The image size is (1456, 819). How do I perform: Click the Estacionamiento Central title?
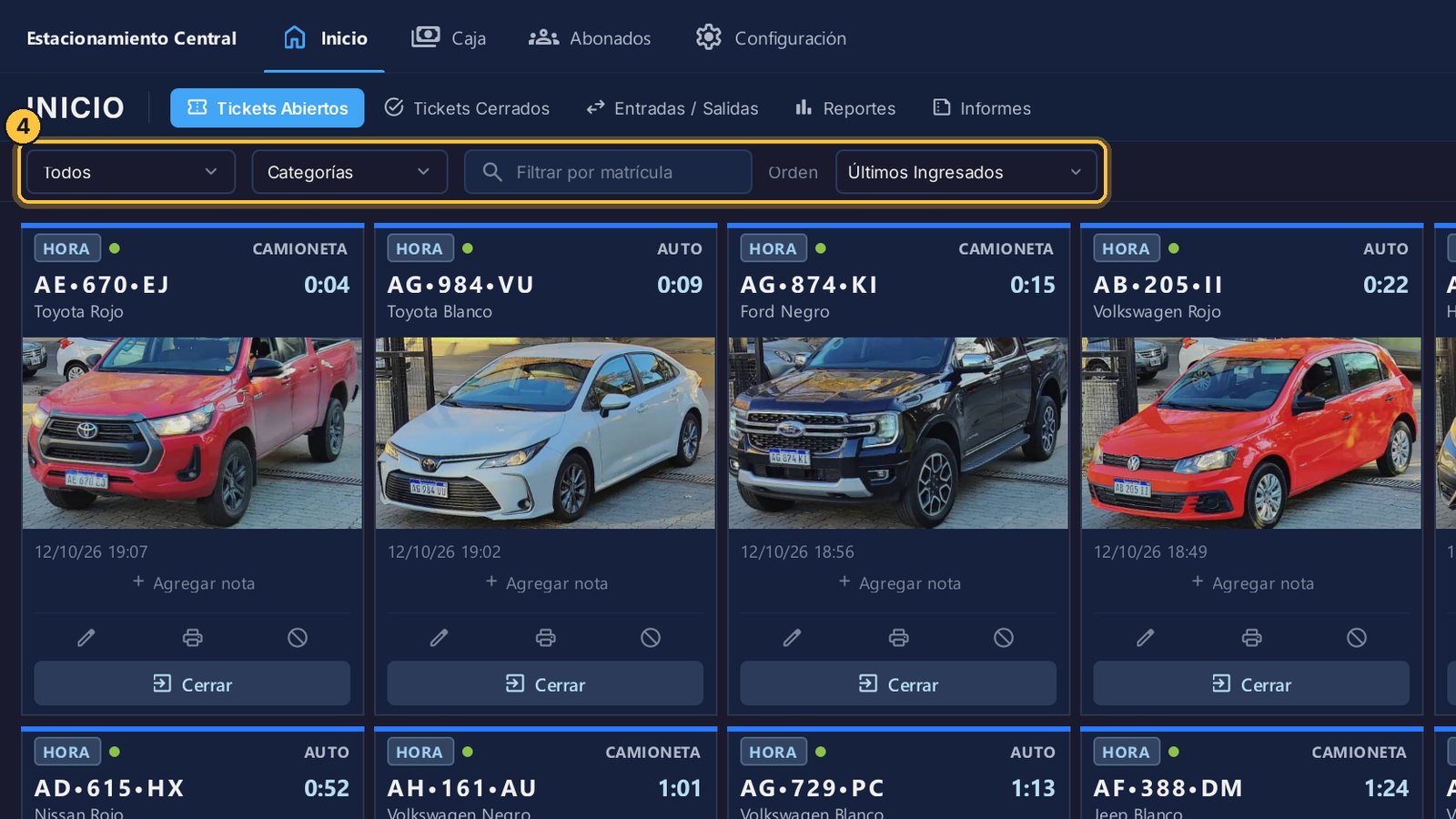[131, 38]
